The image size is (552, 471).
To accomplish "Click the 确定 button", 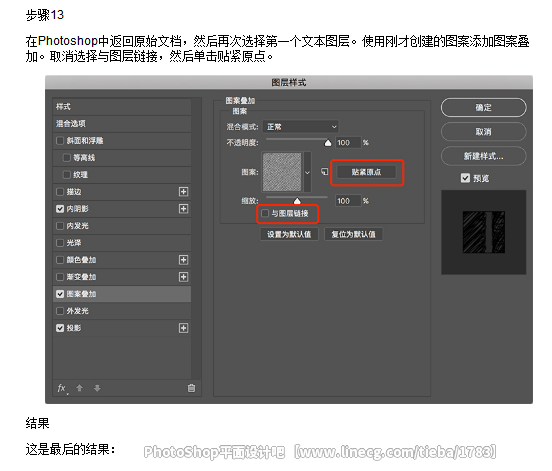I will tap(483, 107).
